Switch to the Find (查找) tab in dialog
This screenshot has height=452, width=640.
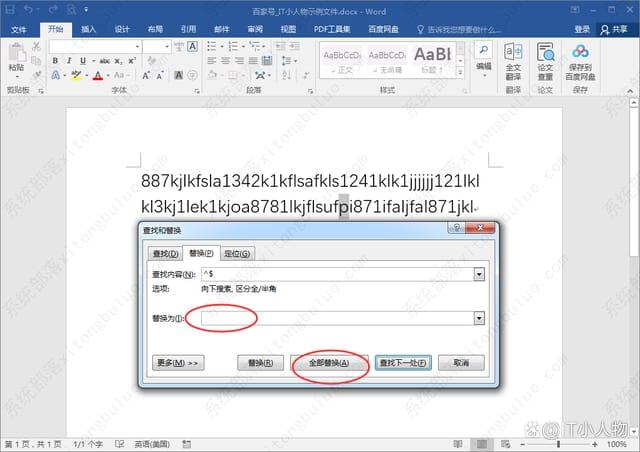[165, 253]
